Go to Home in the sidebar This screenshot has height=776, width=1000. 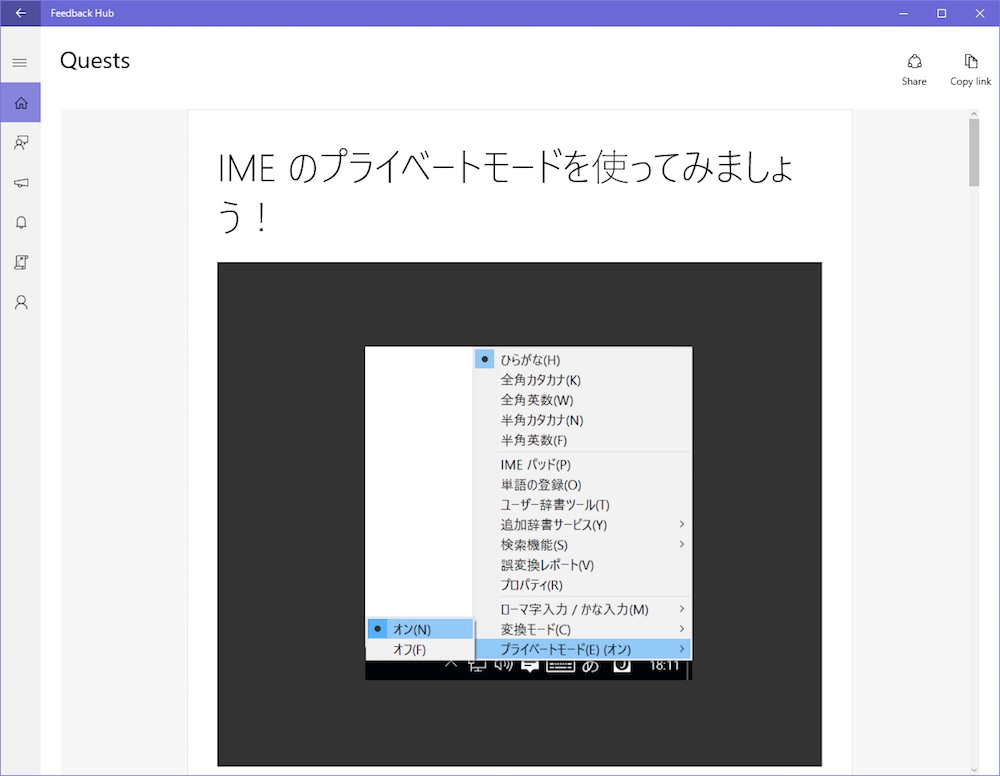tap(20, 103)
